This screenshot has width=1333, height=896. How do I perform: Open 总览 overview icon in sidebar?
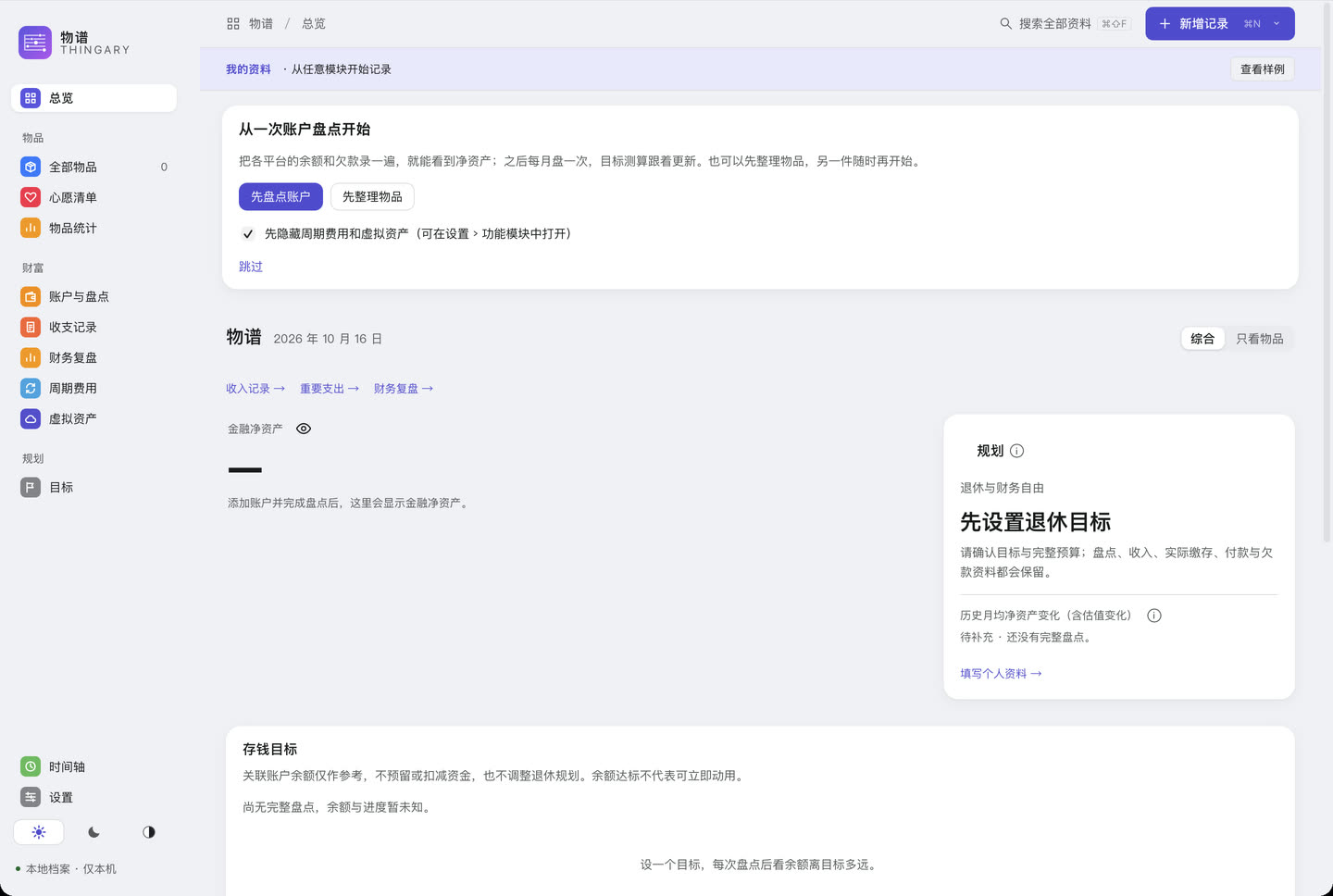pos(31,98)
